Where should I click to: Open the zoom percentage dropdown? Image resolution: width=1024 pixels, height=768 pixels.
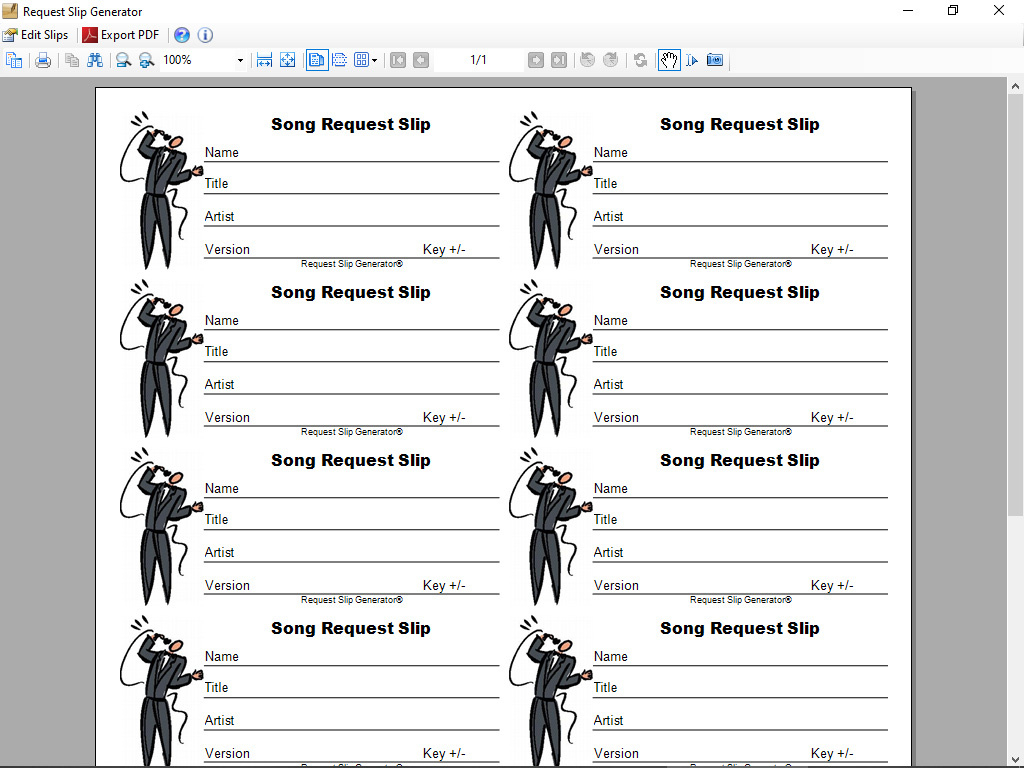pyautogui.click(x=240, y=60)
